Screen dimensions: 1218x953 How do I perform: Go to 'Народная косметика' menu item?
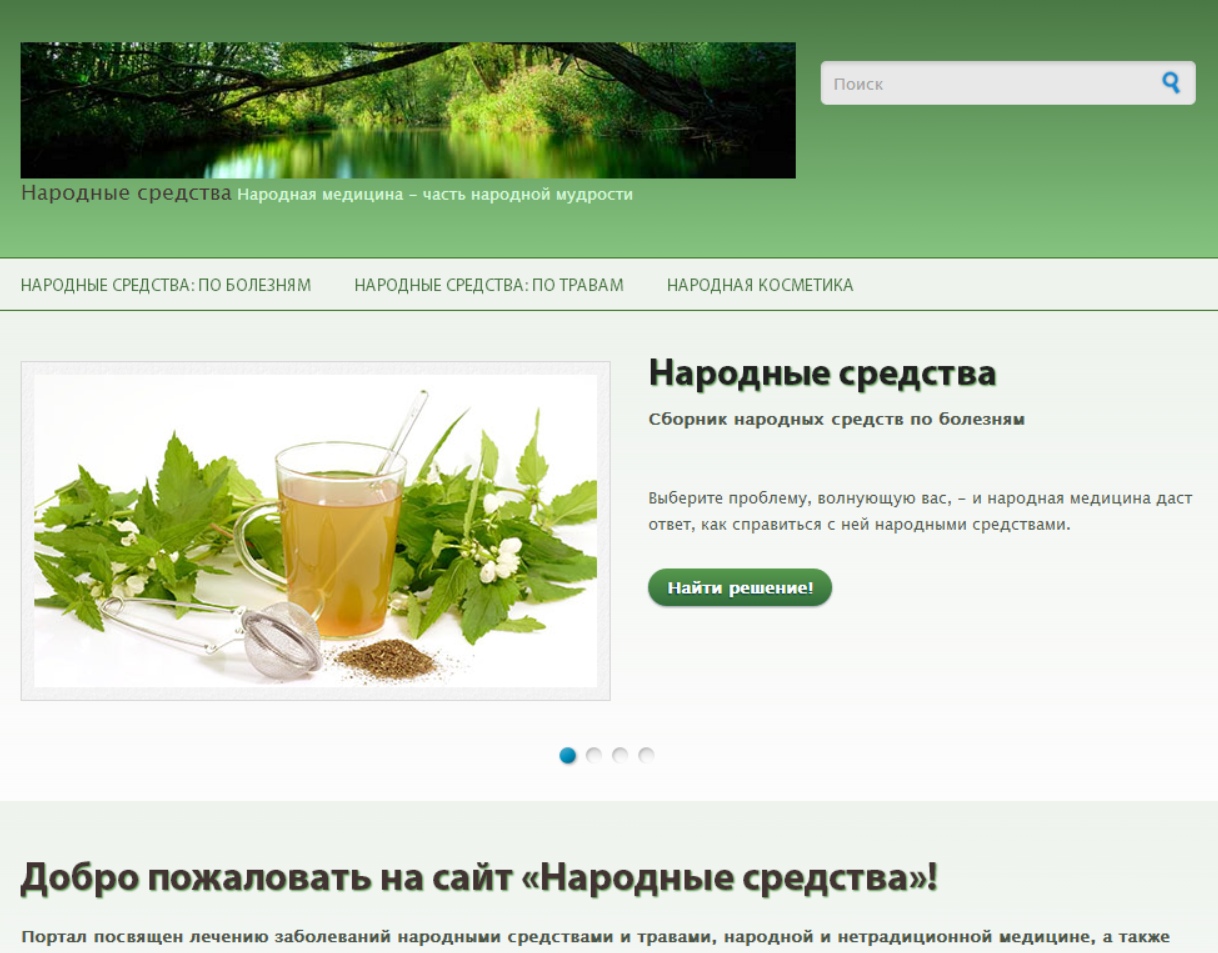pyautogui.click(x=760, y=285)
